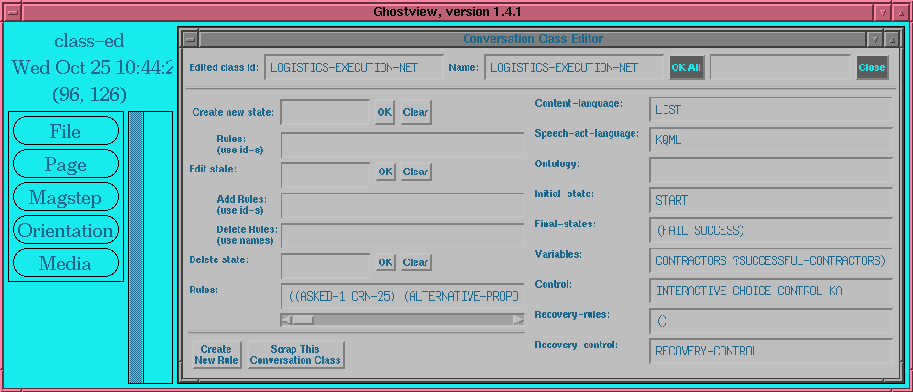This screenshot has height=392, width=913.
Task: Focus the Recovery control field
Action: tap(771, 351)
